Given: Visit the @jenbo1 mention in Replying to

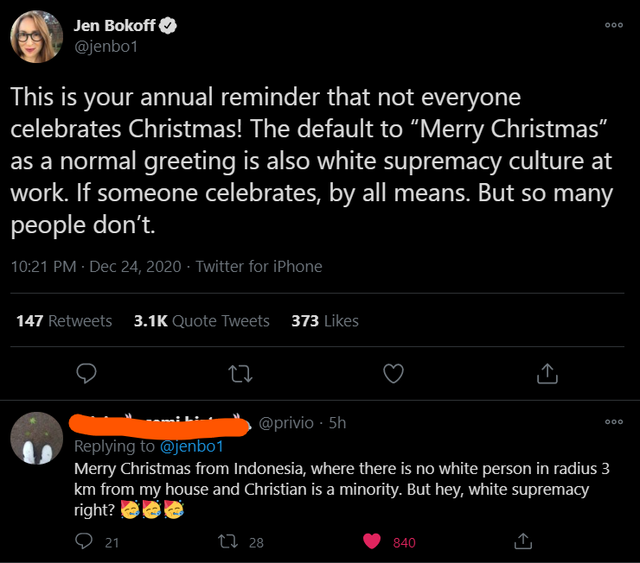Looking at the screenshot, I should pyautogui.click(x=192, y=446).
